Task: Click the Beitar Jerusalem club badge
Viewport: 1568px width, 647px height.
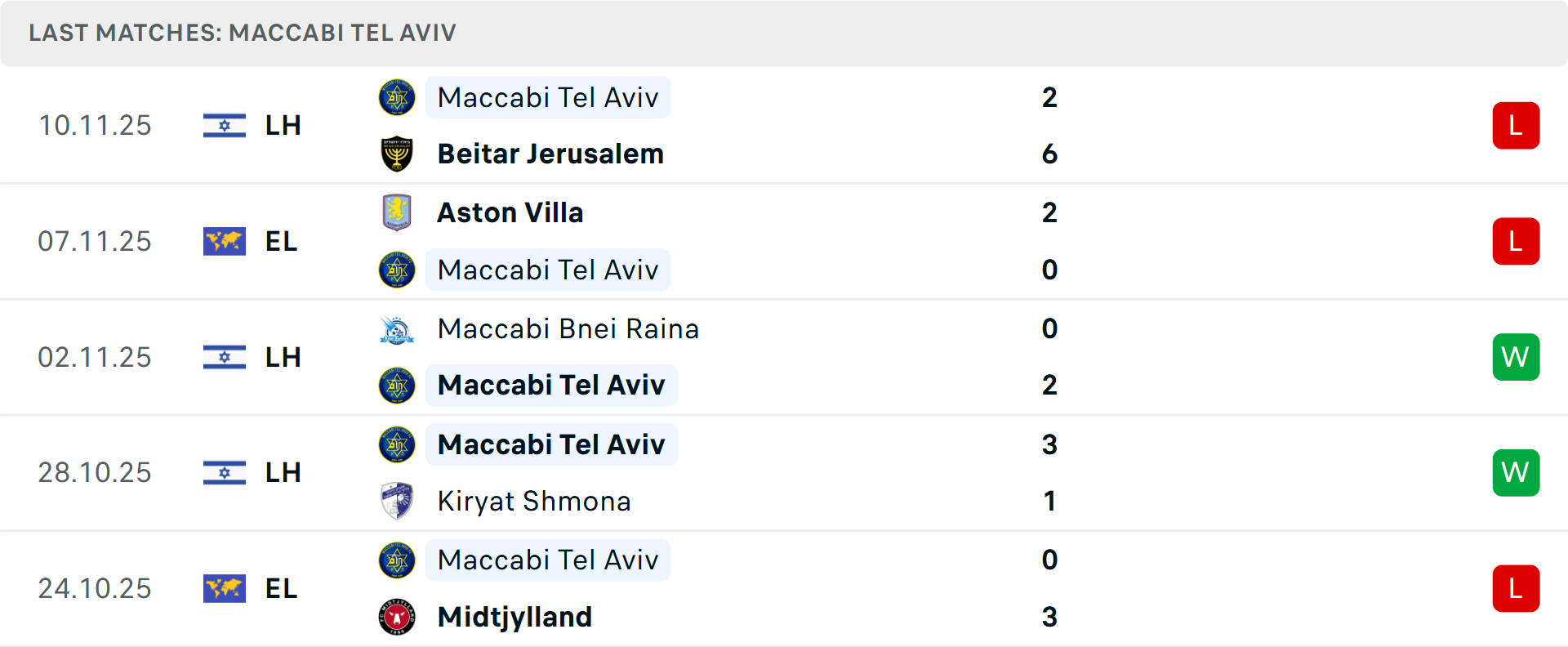Action: 397,154
